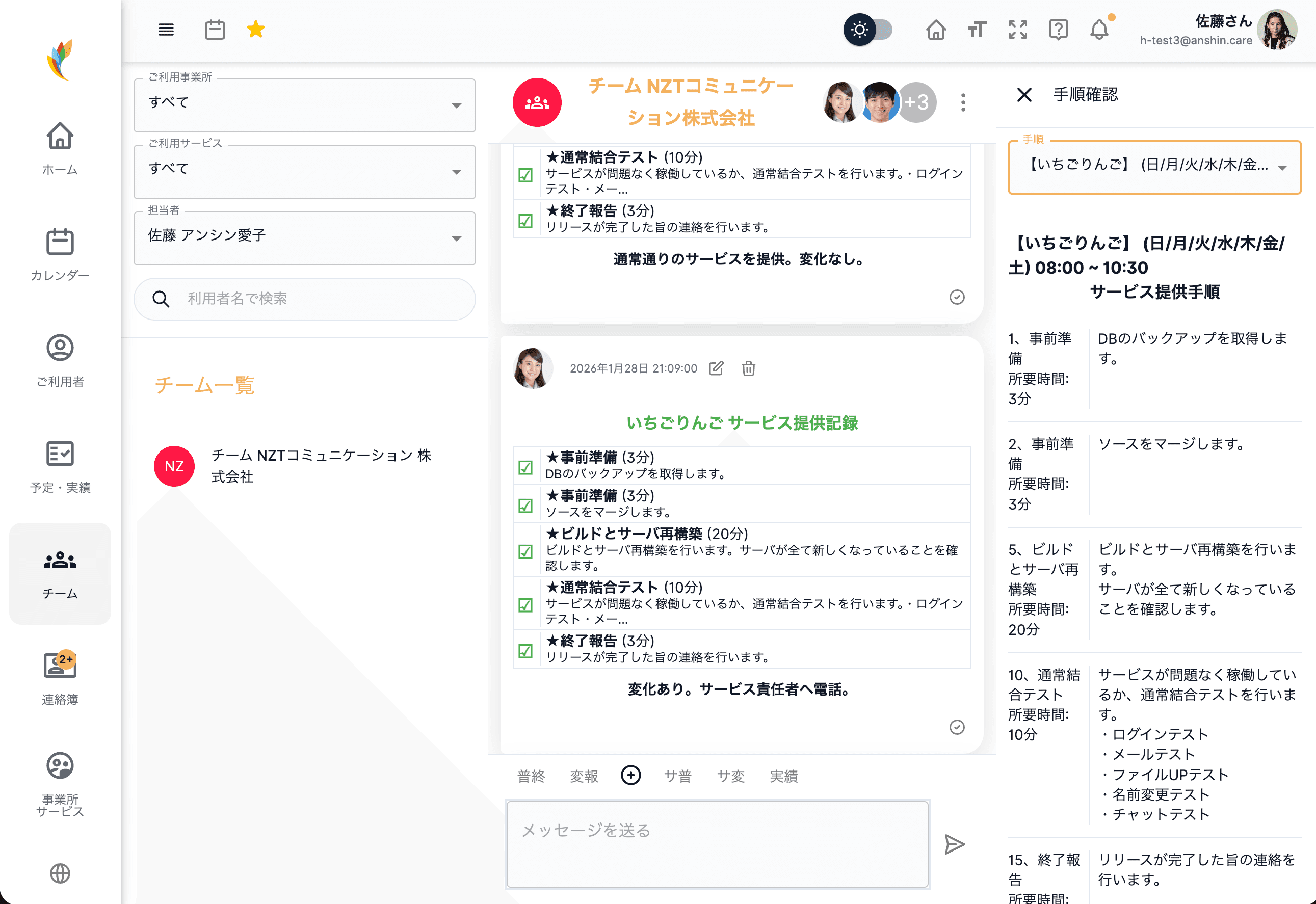Click read-check icon under 変化あり message
1316x904 pixels.
[x=957, y=727]
